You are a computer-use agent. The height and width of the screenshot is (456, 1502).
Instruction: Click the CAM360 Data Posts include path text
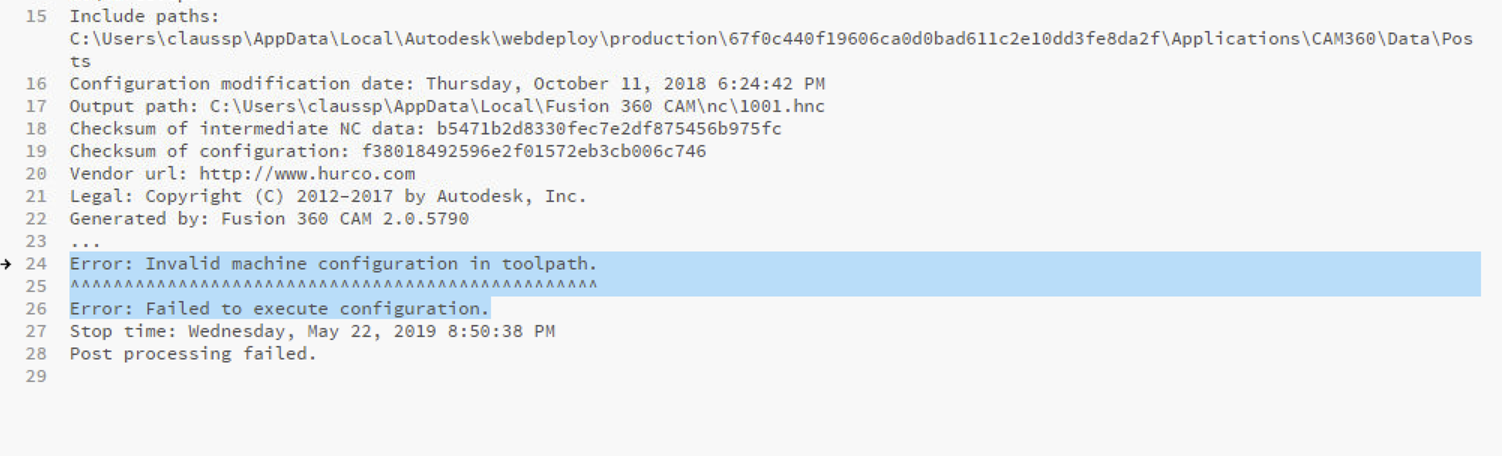(770, 39)
